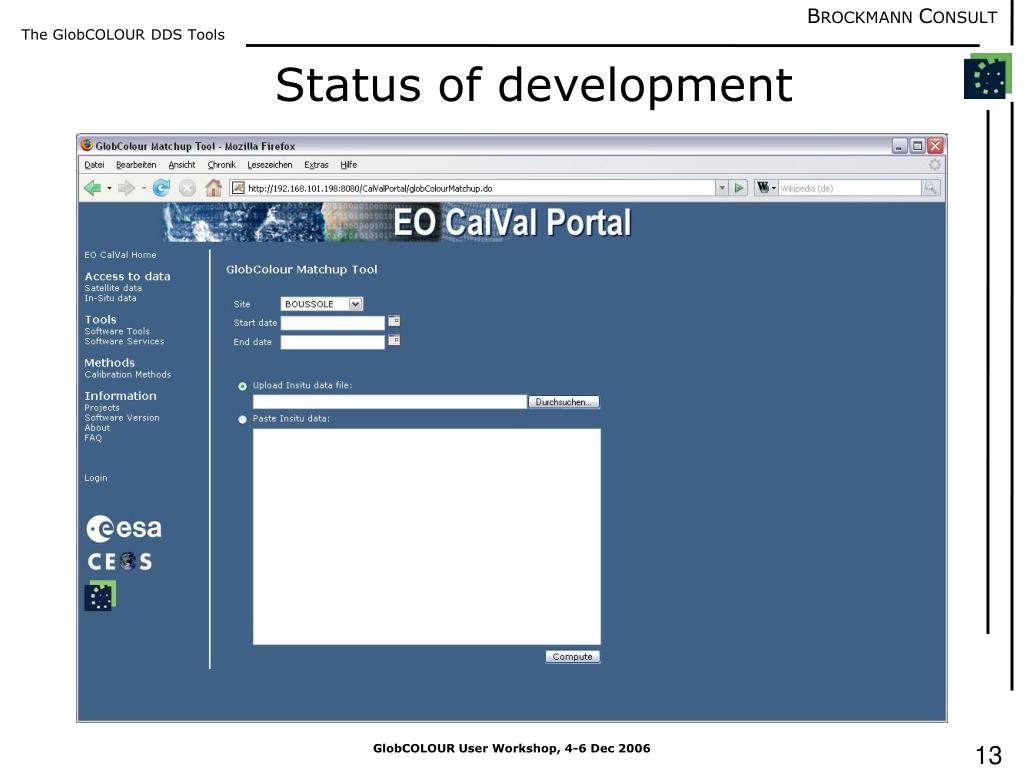Open the Lesezeichen menu
1024x768 pixels.
click(x=270, y=165)
